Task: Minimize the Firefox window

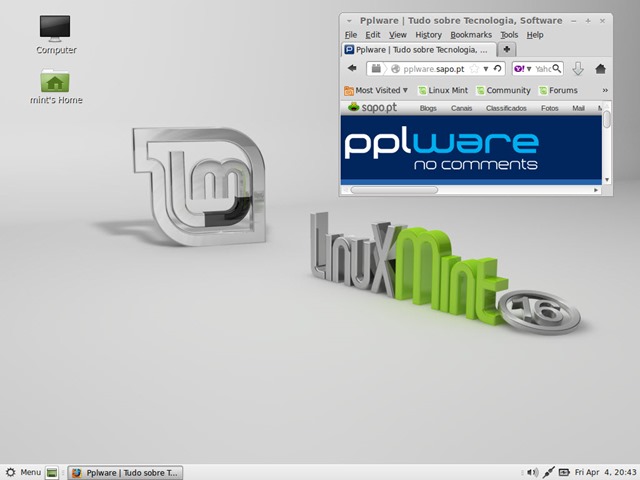Action: (574, 21)
